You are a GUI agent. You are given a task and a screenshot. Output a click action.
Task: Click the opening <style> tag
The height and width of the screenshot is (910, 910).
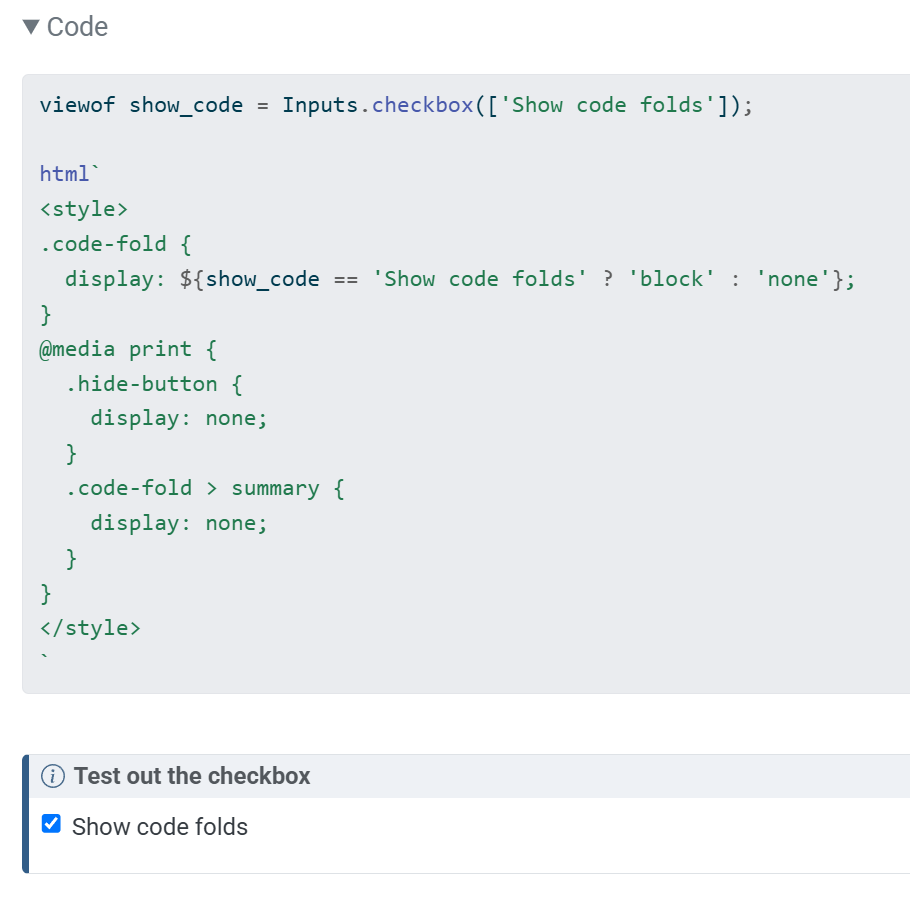tap(84, 209)
